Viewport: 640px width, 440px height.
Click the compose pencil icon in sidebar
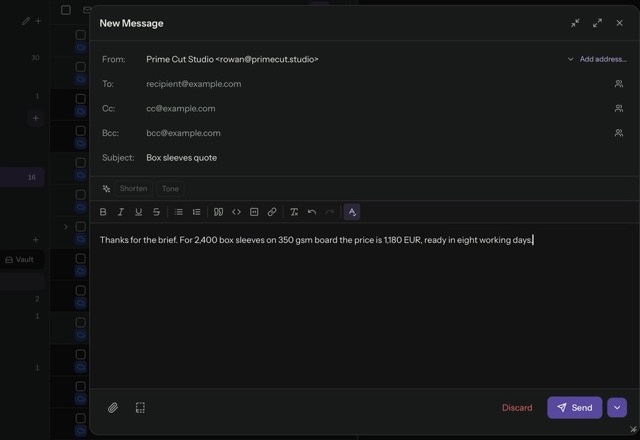[26, 21]
